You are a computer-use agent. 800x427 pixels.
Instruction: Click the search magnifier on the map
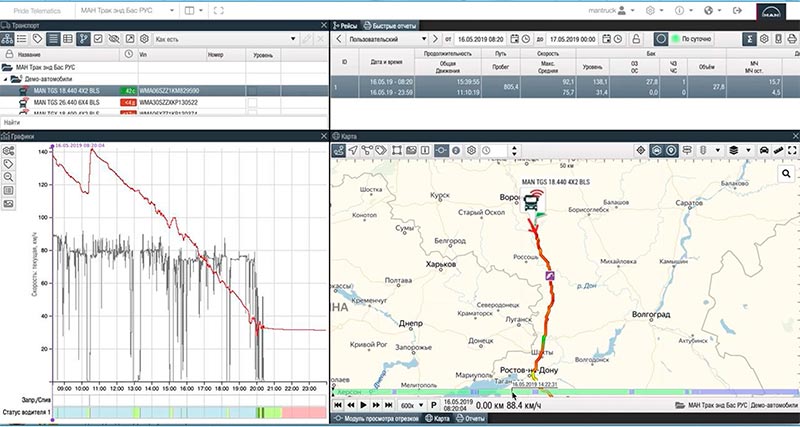[787, 172]
